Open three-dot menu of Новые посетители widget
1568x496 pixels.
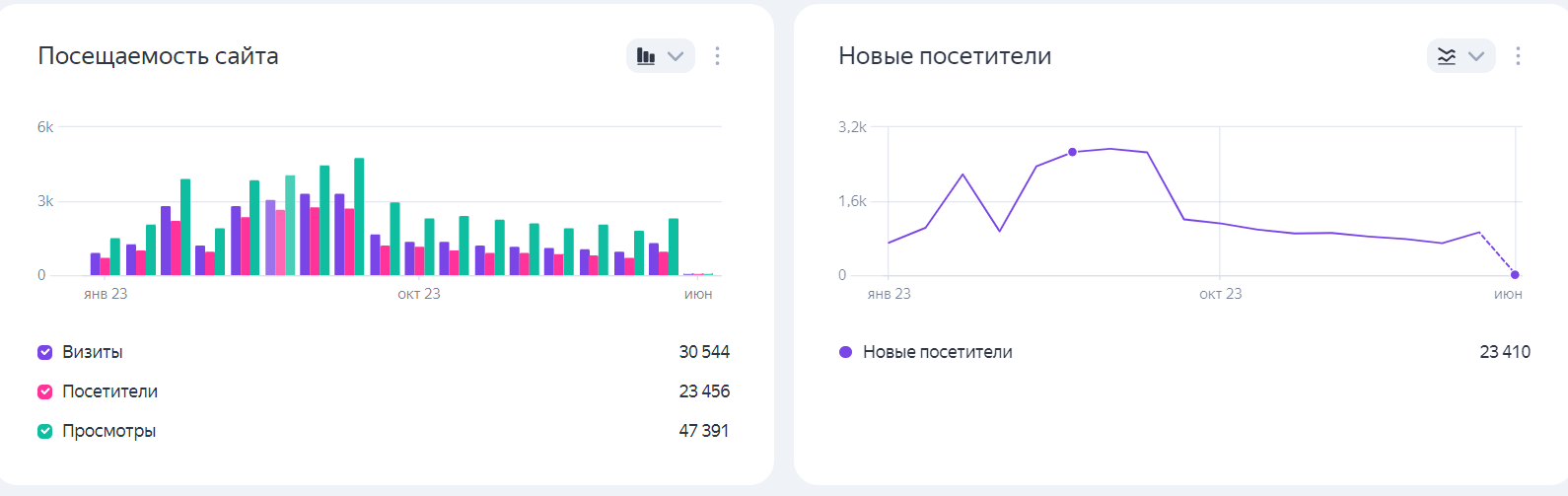pyautogui.click(x=1518, y=56)
